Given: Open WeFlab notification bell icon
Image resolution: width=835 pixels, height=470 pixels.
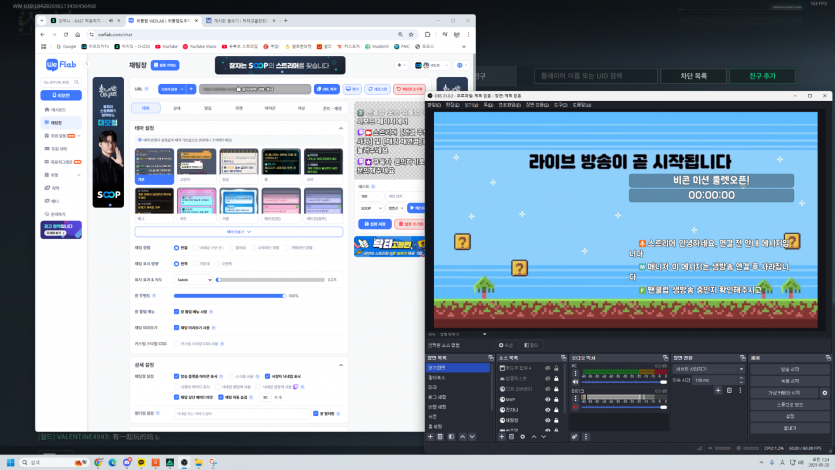Looking at the screenshot, I should pos(402,65).
